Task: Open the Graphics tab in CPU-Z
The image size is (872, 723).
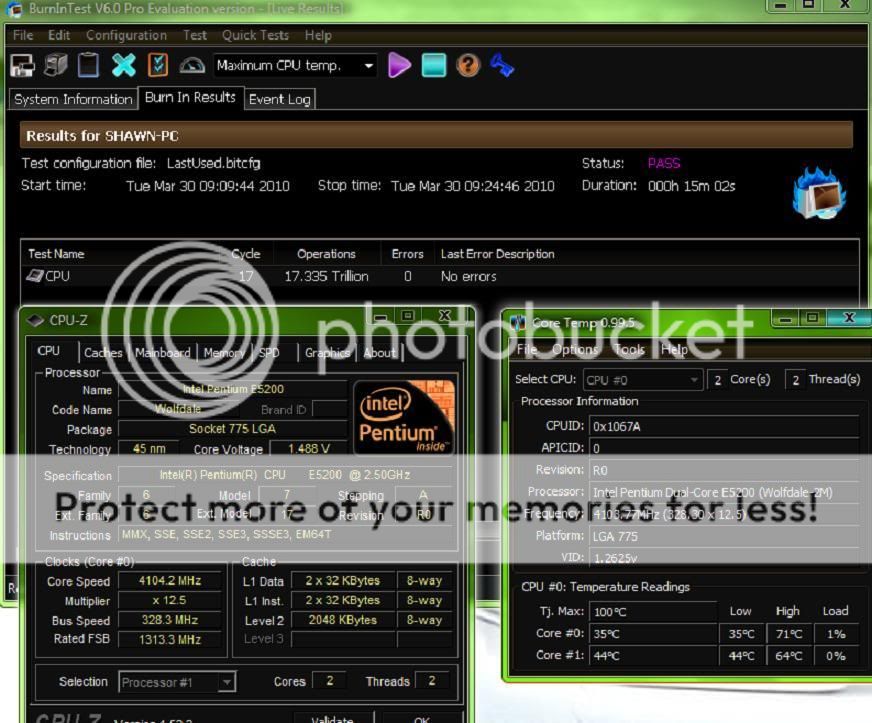Action: click(x=328, y=353)
